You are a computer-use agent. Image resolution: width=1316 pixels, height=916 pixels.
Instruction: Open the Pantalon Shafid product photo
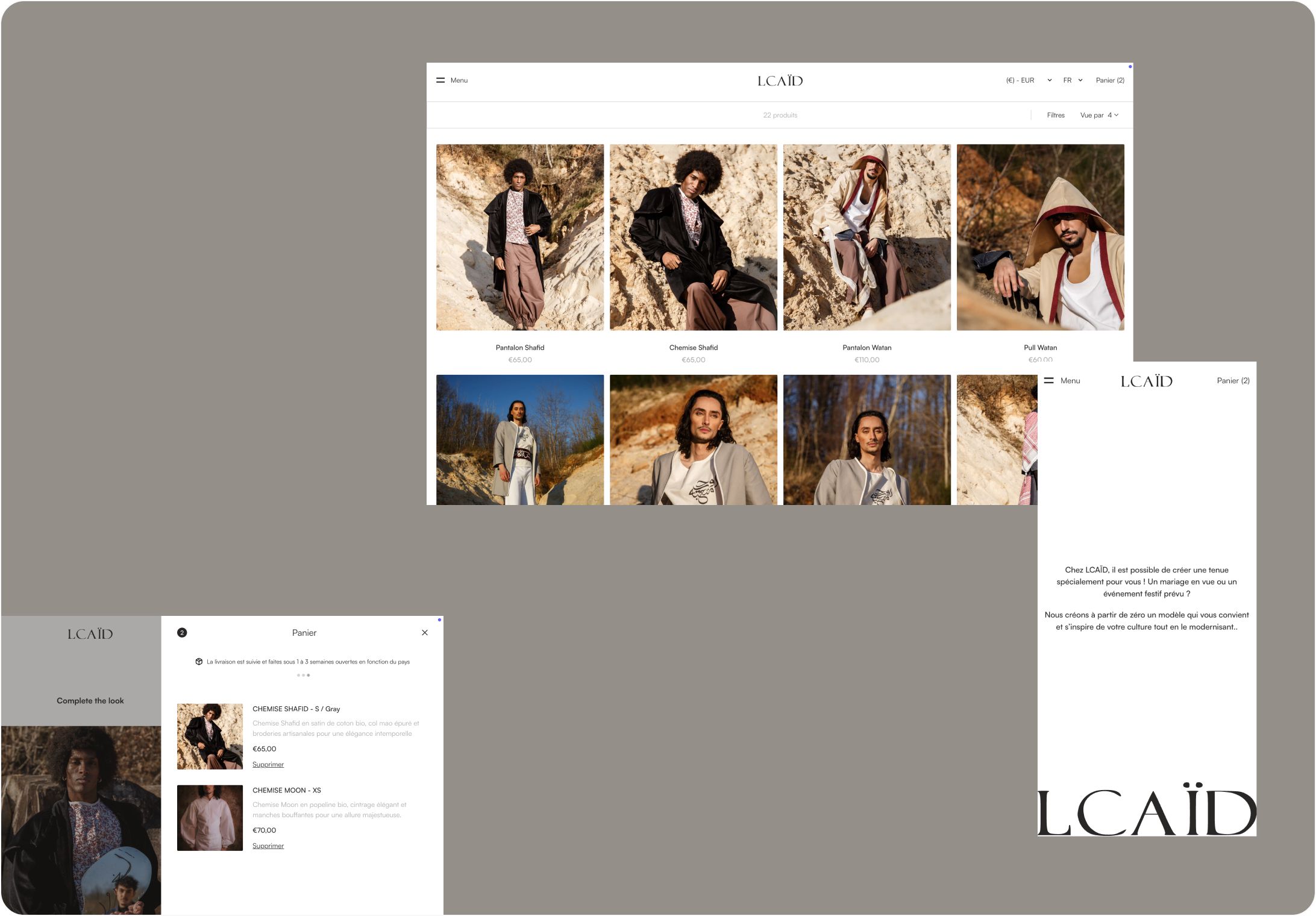[x=520, y=237]
